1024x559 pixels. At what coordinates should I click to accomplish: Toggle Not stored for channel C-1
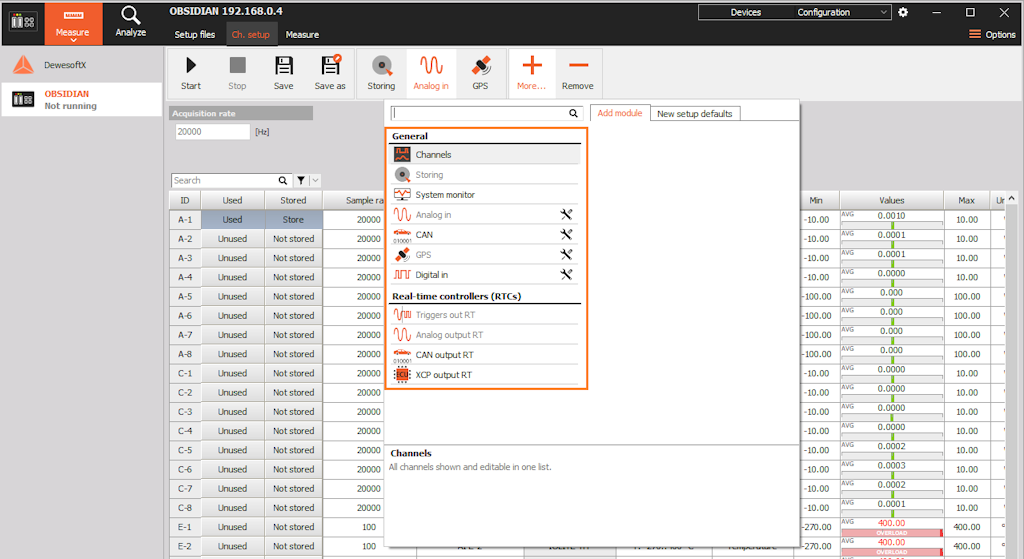(293, 374)
